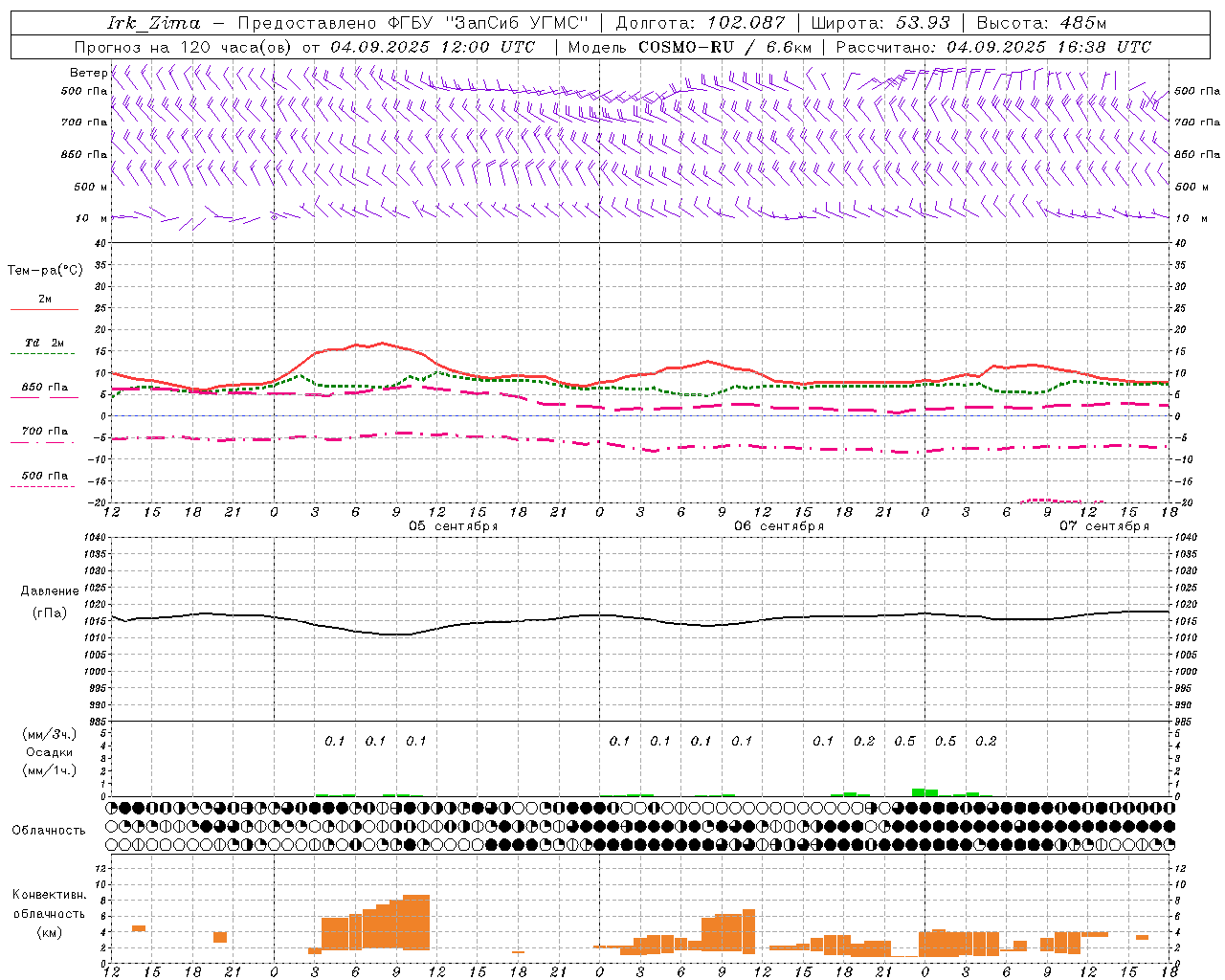Click the 06 сентября date label
The image size is (1225, 980).
coord(779,526)
